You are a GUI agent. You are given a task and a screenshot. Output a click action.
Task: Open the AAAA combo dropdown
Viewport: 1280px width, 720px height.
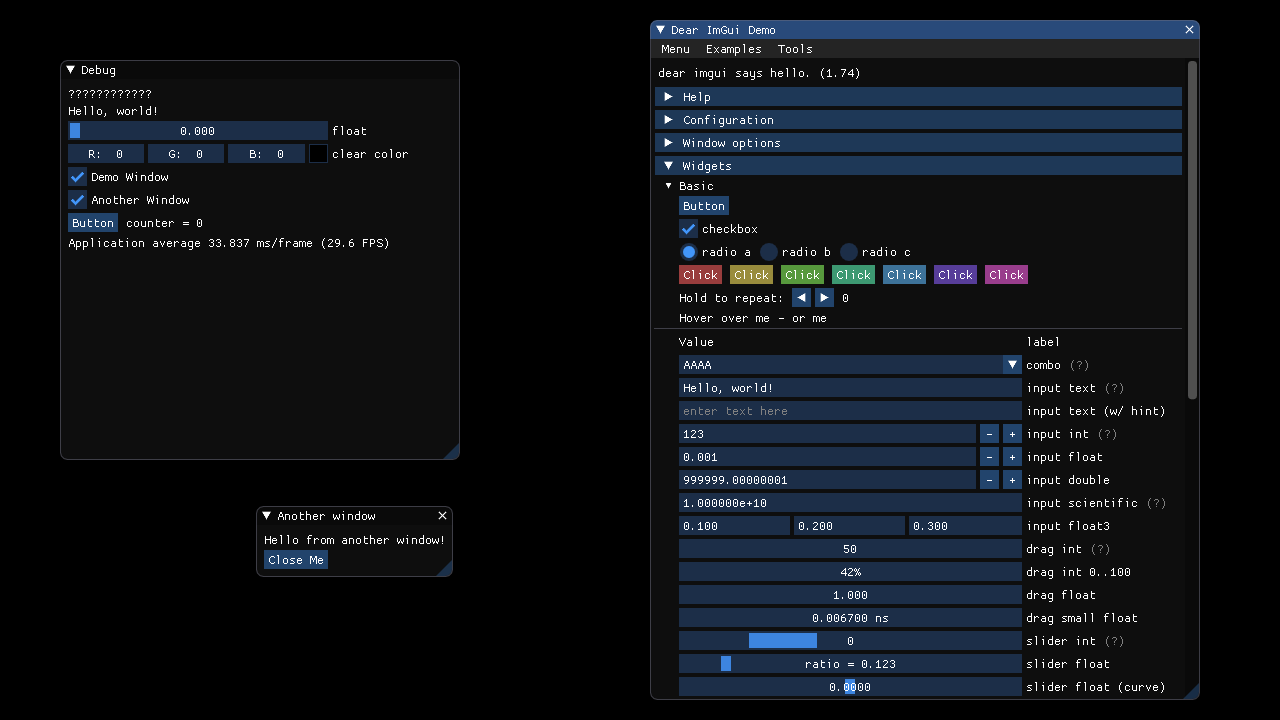[850, 365]
